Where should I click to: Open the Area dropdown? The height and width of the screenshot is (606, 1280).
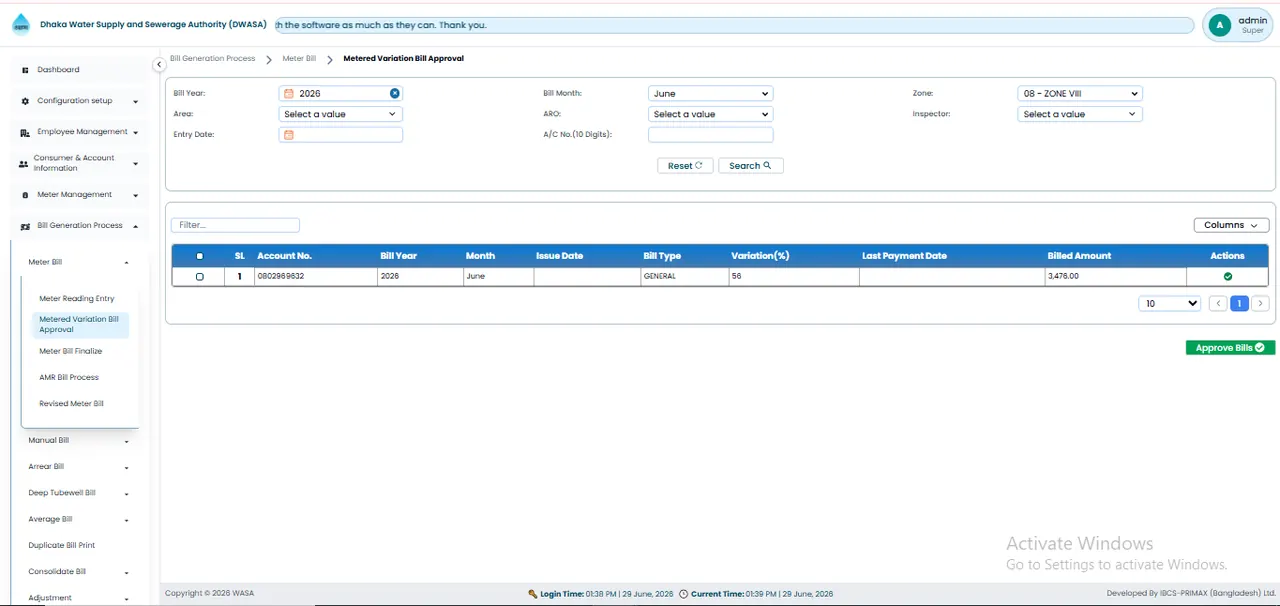click(340, 114)
